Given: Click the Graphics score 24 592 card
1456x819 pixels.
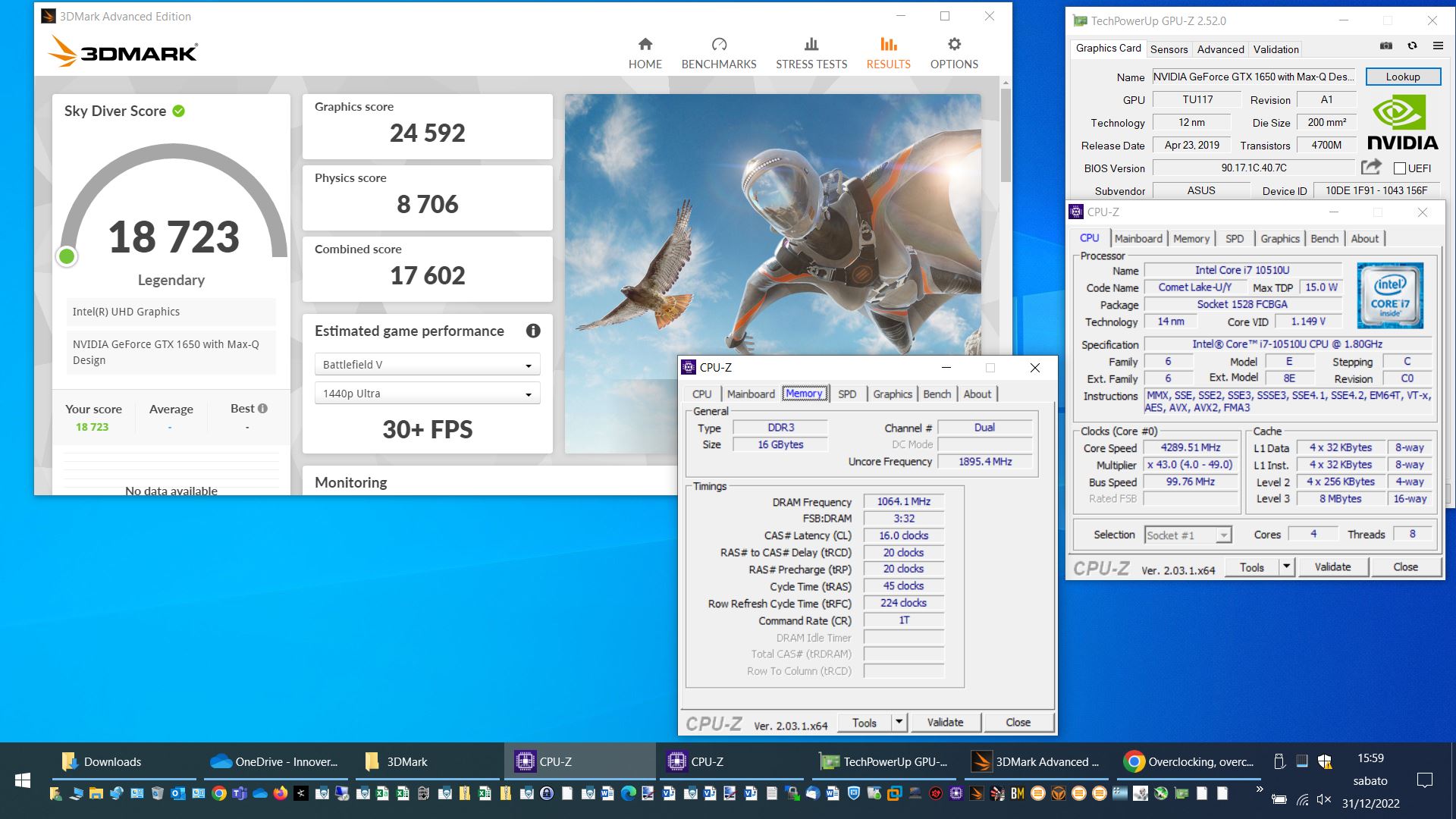Looking at the screenshot, I should (428, 126).
